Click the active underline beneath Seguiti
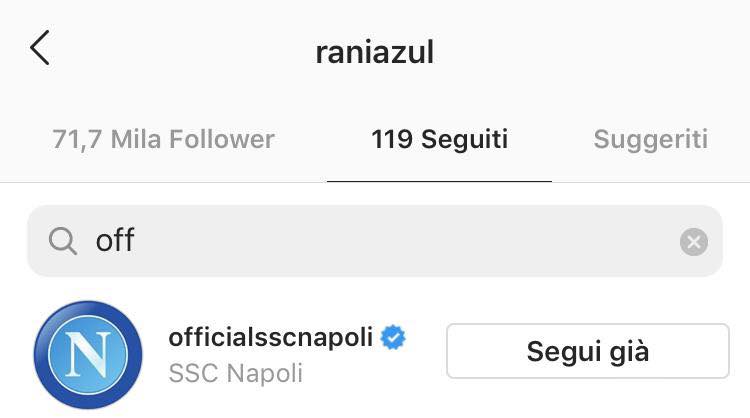Viewport: 750px width, 418px height. pos(439,181)
